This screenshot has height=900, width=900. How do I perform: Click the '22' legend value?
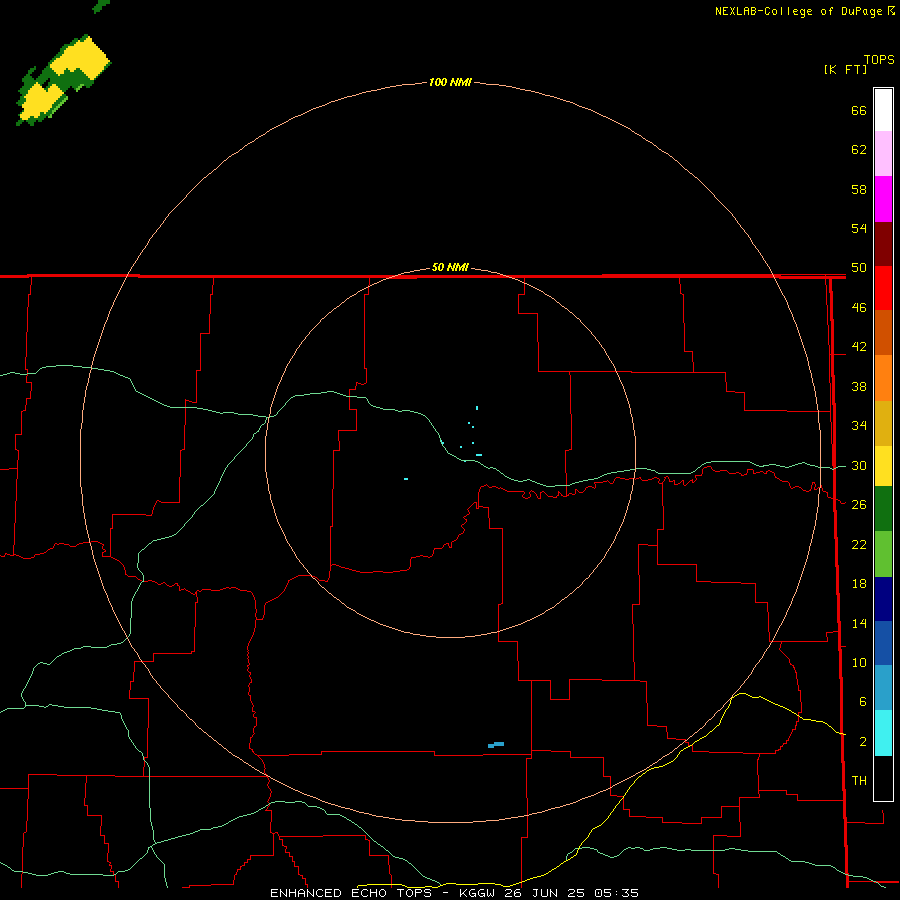point(859,544)
